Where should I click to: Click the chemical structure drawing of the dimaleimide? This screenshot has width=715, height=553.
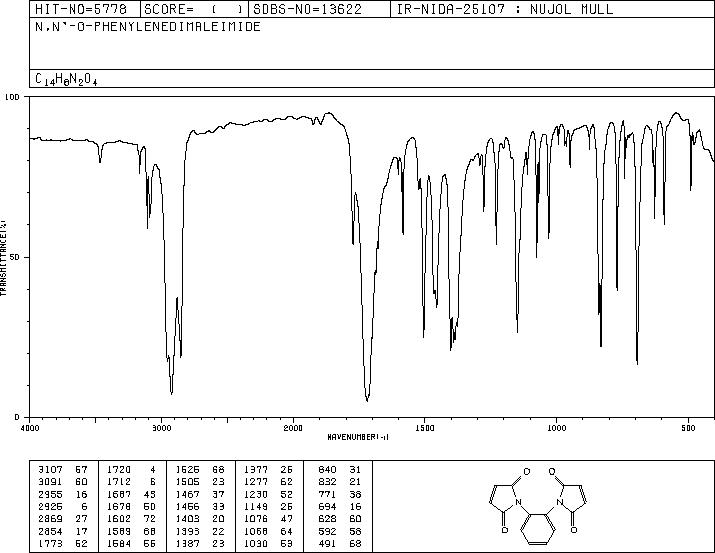538,506
